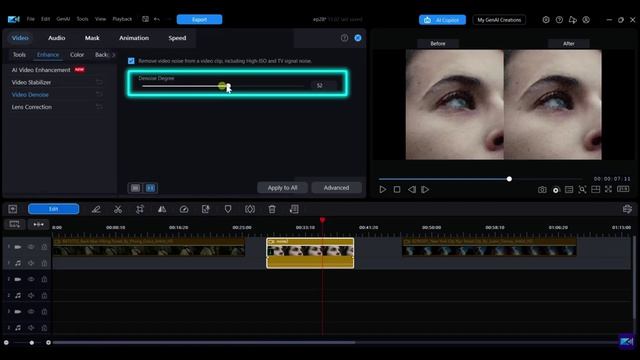Image resolution: width=640 pixels, height=360 pixels.
Task: Open preview quality settings icon
Action: 556,190
